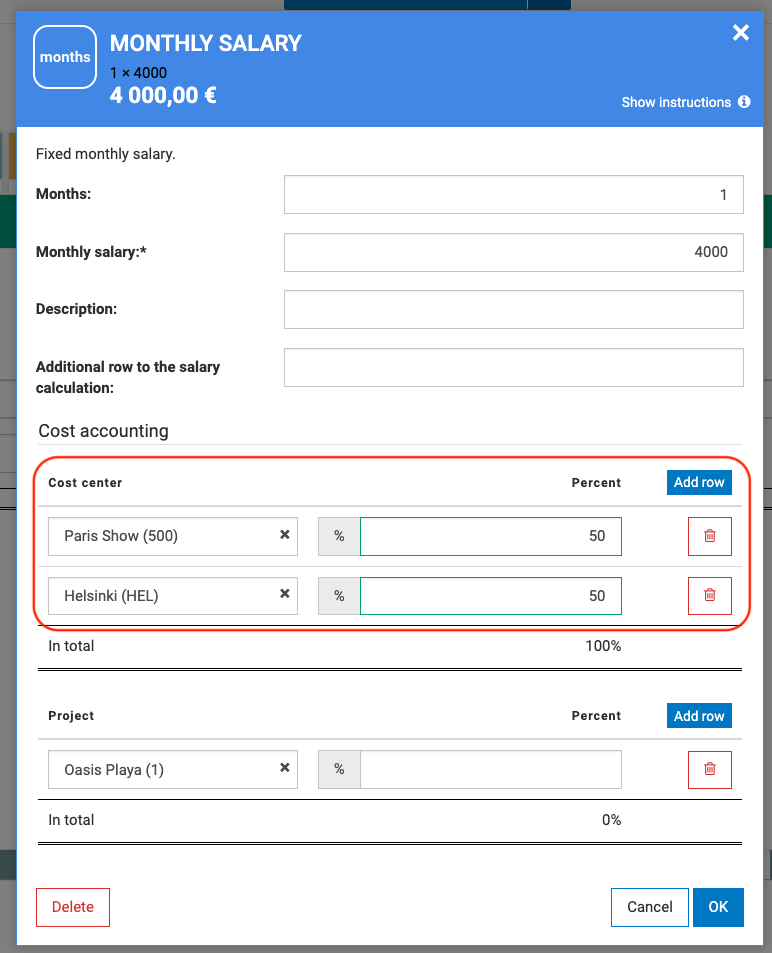Add a row to Cost center
The width and height of the screenshot is (772, 953).
[699, 482]
